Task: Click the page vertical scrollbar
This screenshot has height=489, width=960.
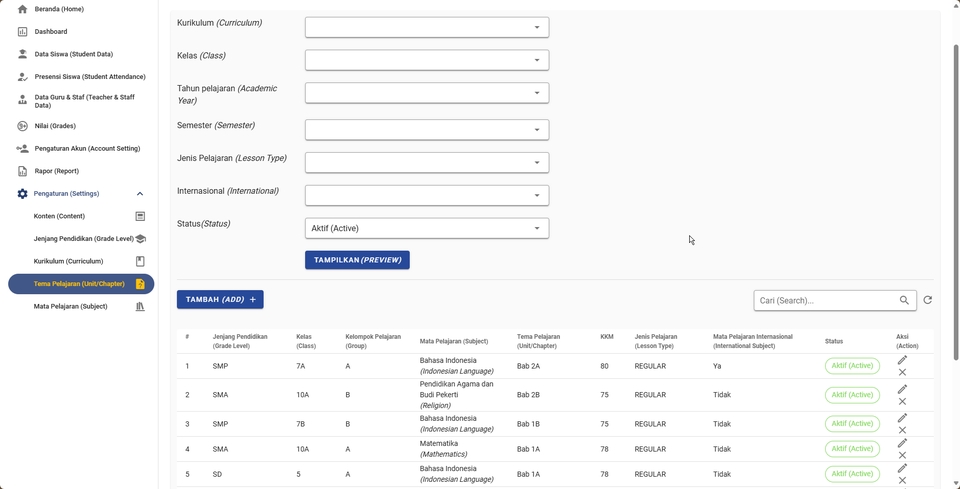Action: [x=956, y=202]
